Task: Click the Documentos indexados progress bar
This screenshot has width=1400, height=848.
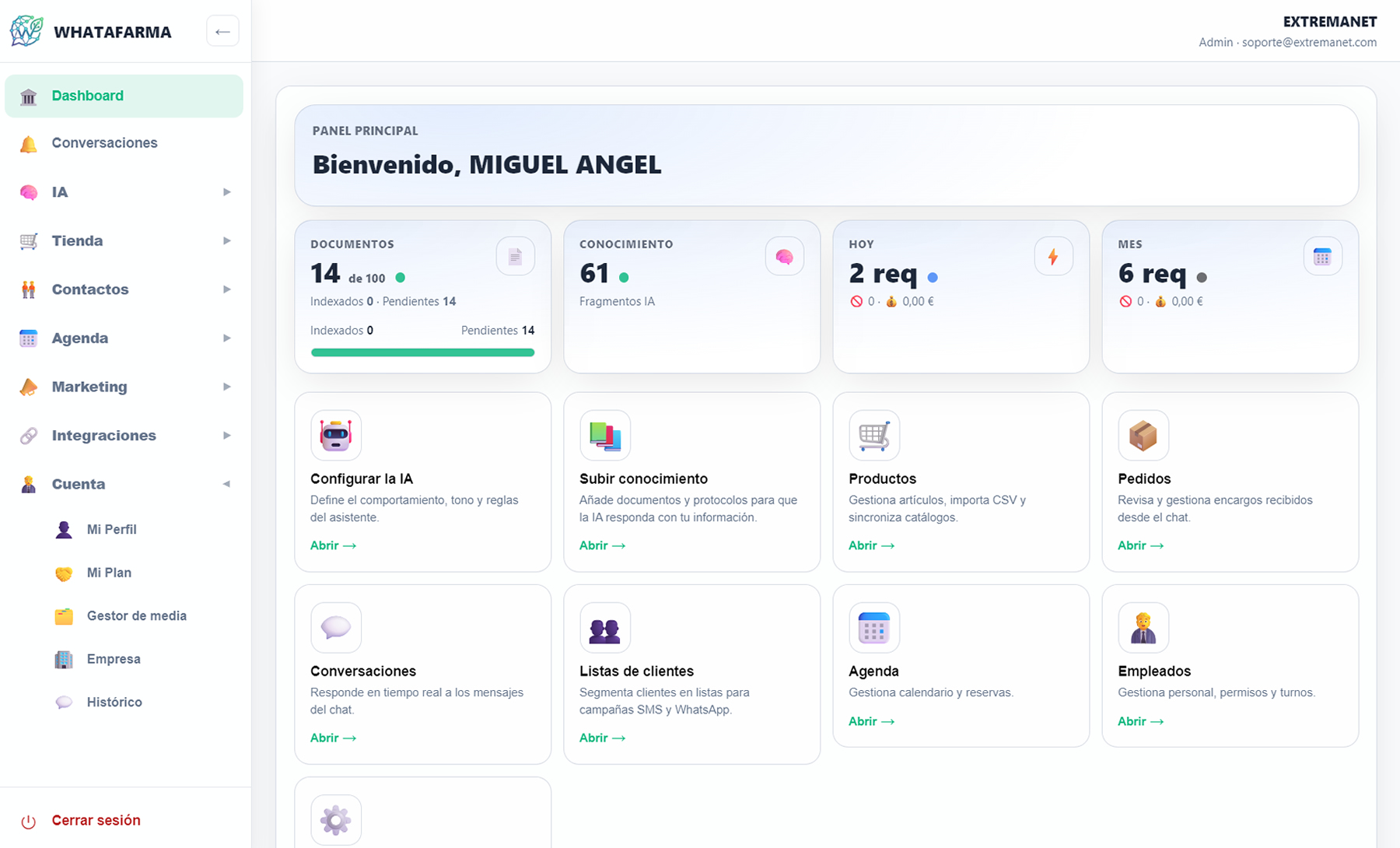Action: click(x=422, y=352)
